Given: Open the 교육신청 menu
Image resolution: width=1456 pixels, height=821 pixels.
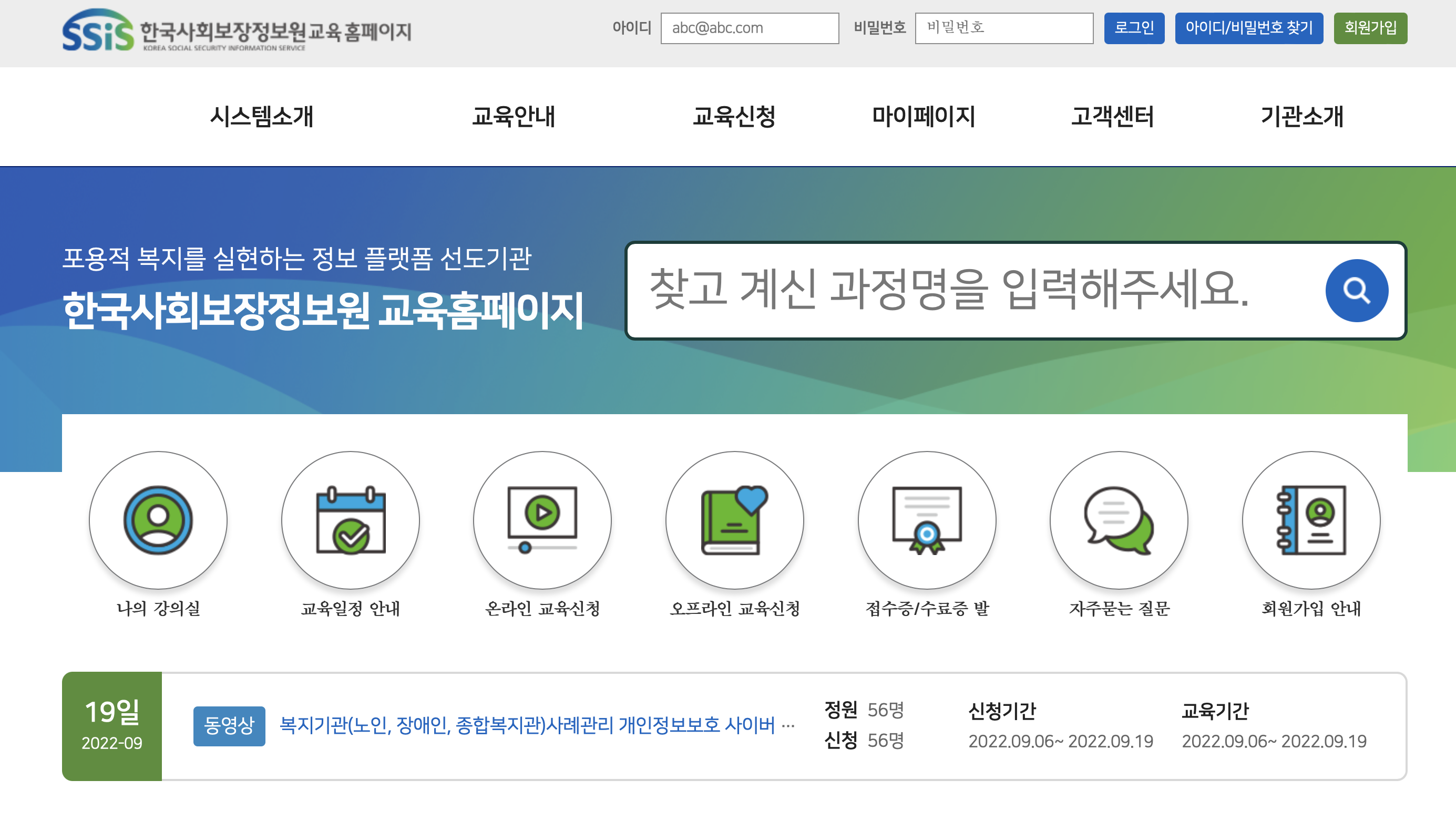Looking at the screenshot, I should click(734, 118).
